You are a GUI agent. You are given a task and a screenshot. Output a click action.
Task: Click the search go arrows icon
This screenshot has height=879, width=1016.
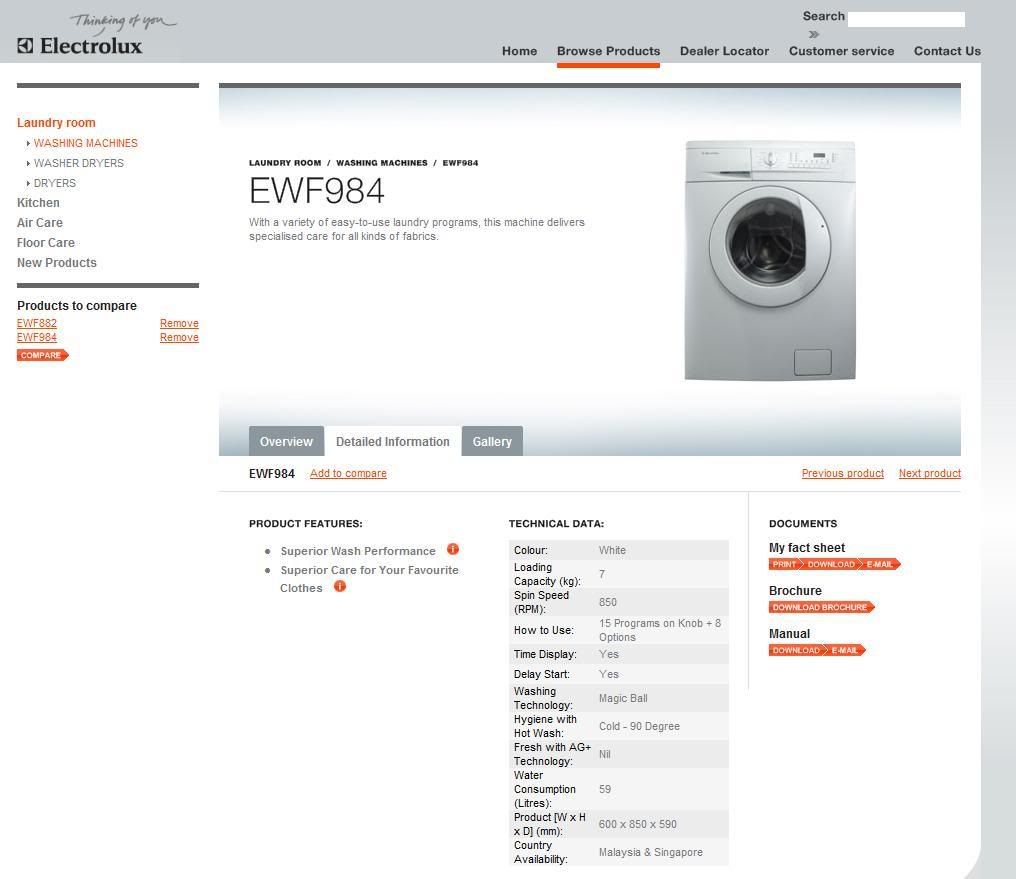814,34
